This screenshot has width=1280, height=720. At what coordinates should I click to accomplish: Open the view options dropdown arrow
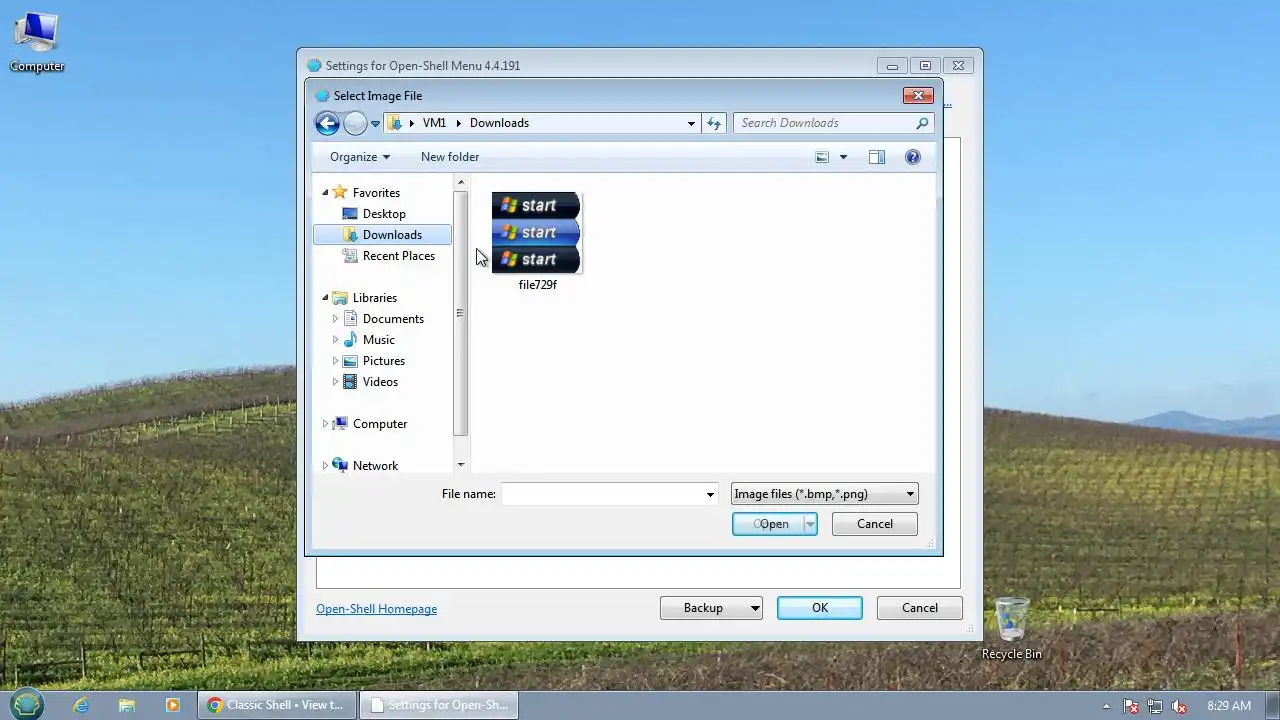point(843,157)
